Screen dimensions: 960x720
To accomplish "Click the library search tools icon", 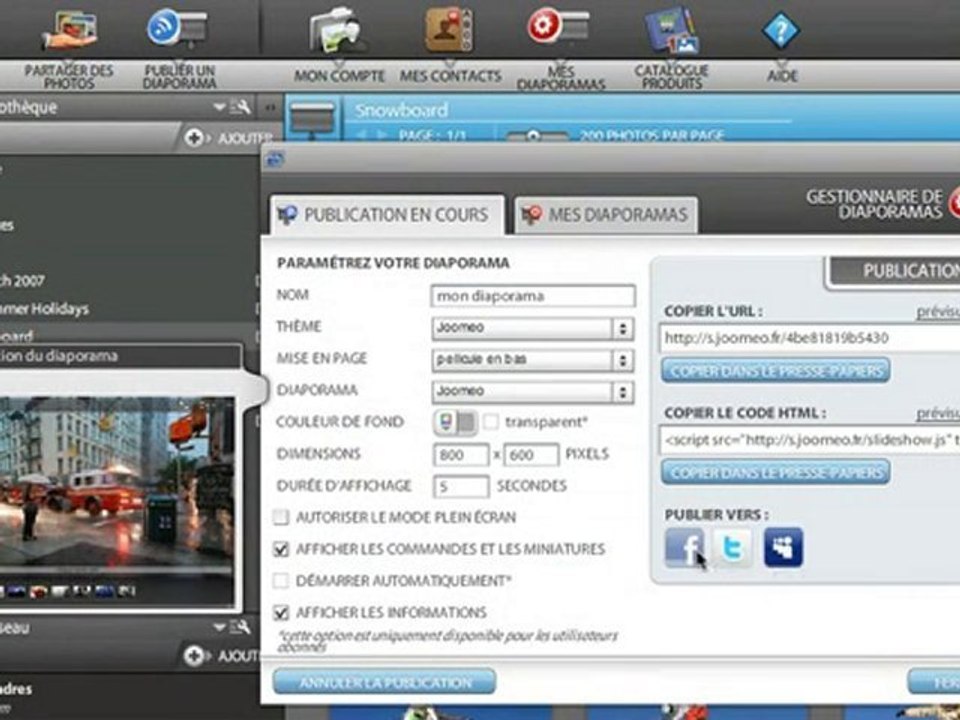I will coord(241,107).
